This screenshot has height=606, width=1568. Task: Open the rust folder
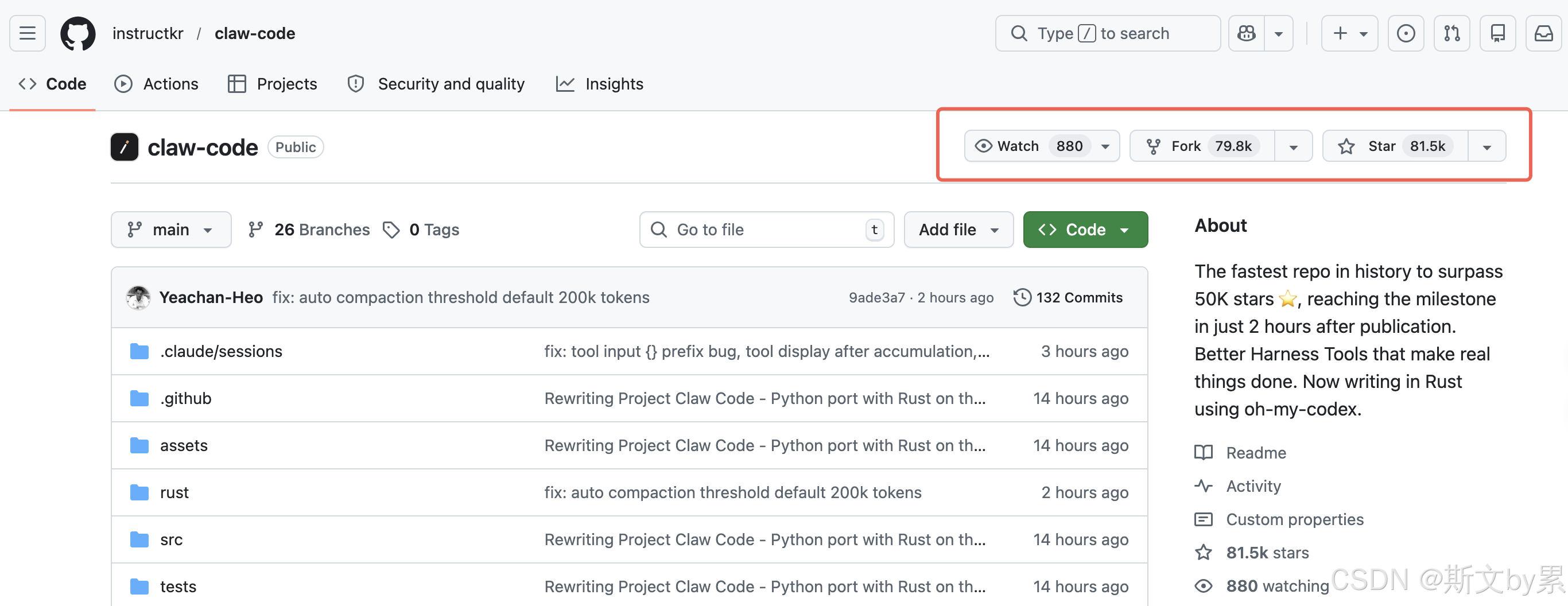174,492
